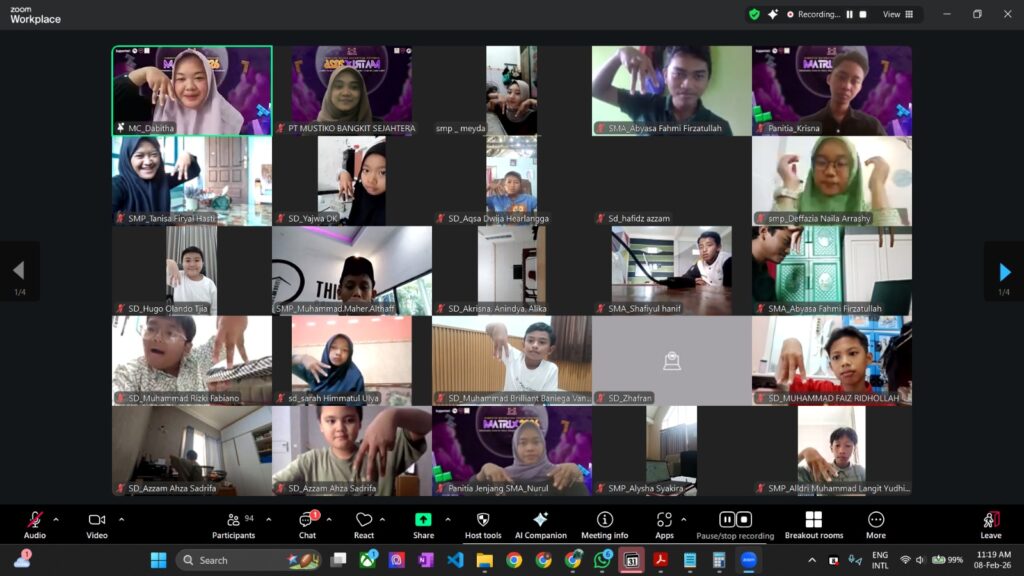Expand the Video options arrow

point(122,519)
